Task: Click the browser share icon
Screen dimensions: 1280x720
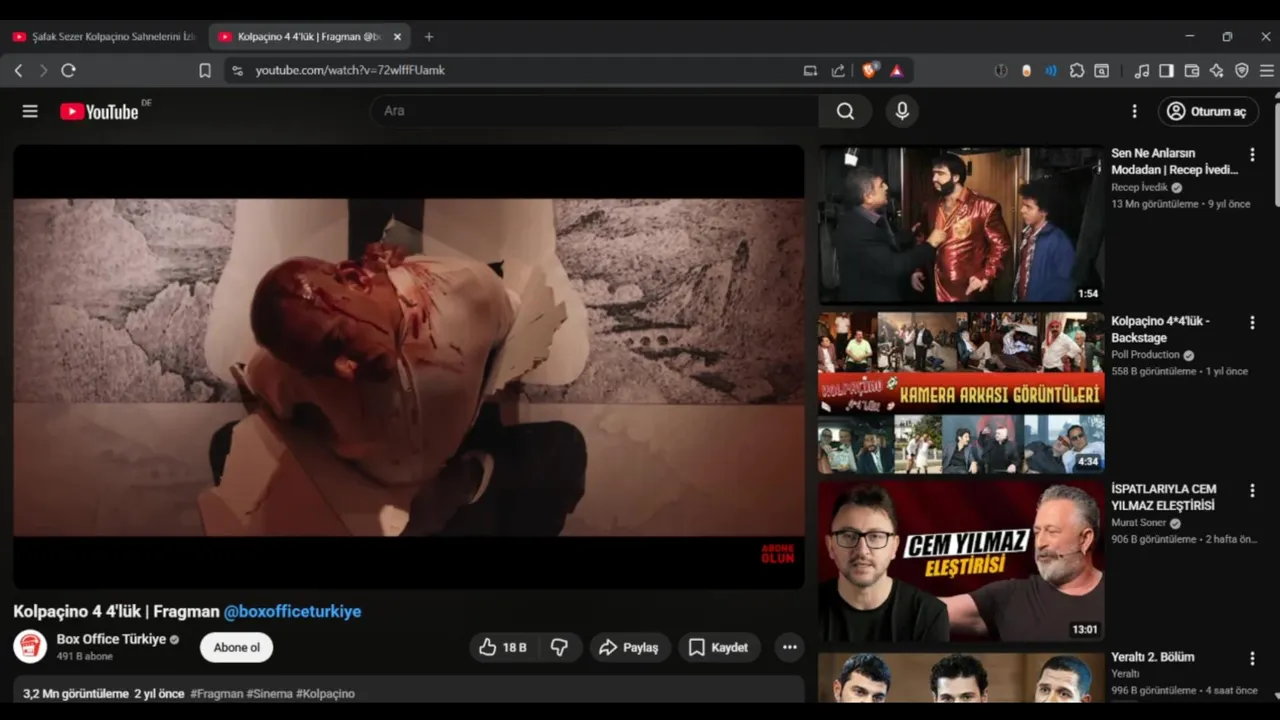Action: coord(838,70)
